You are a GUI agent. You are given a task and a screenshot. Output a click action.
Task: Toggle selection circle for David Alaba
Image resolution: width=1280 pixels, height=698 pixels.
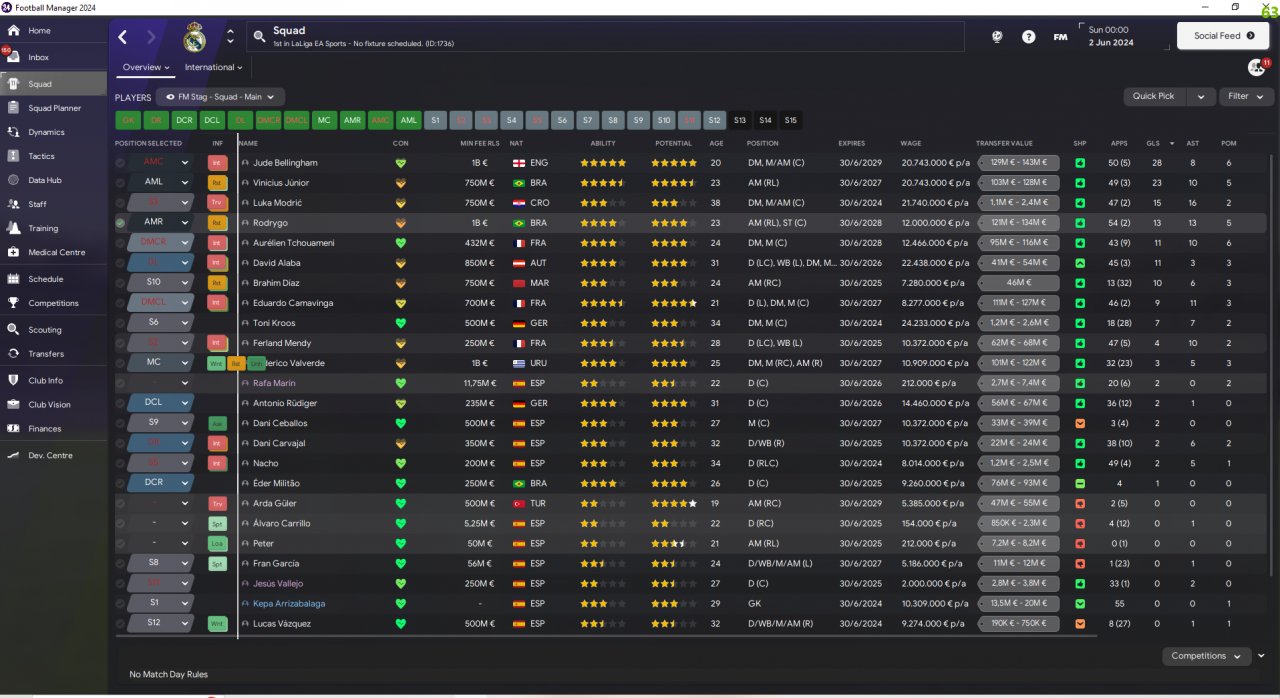tap(120, 263)
